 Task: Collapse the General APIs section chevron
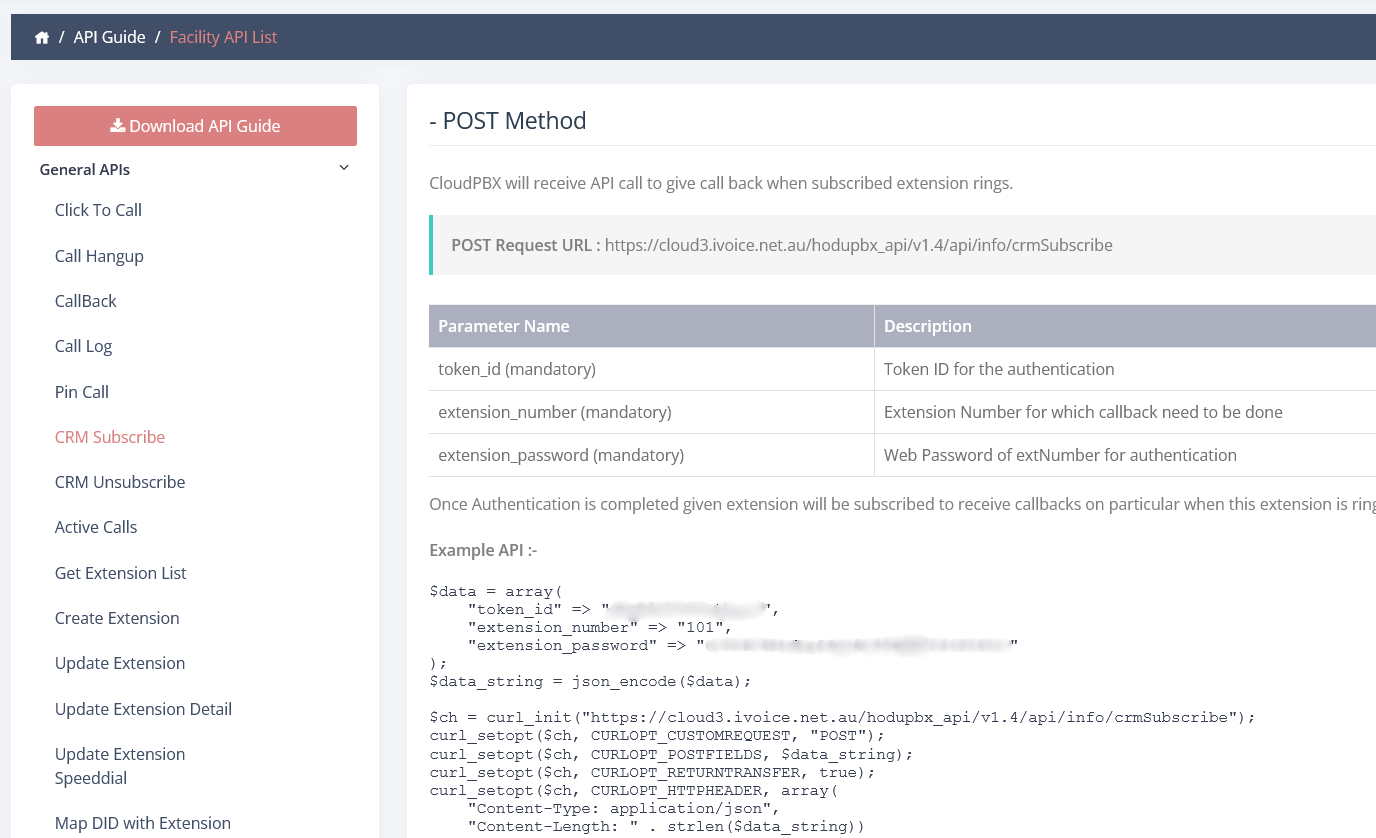coord(344,168)
